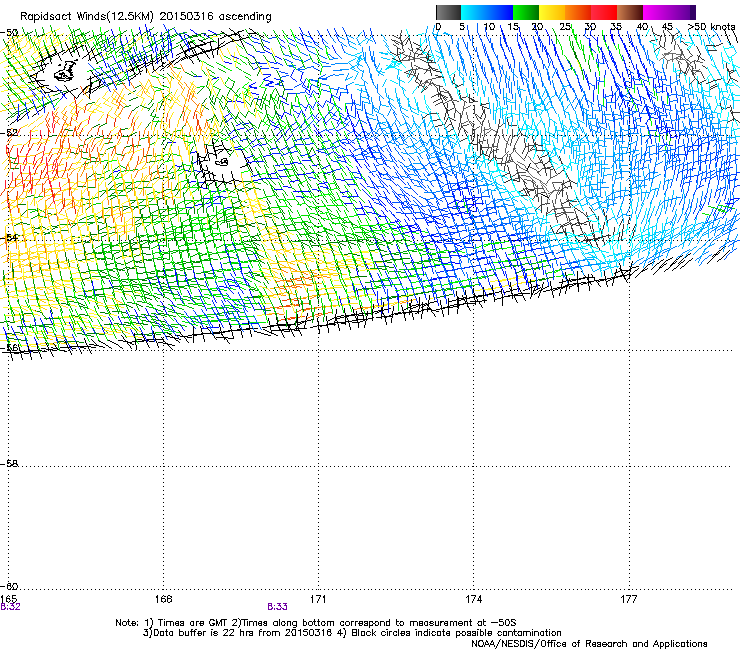Viewport: 740px width, 650px height.
Task: Select the orange 25-30 knots legend segment
Action: (x=578, y=12)
